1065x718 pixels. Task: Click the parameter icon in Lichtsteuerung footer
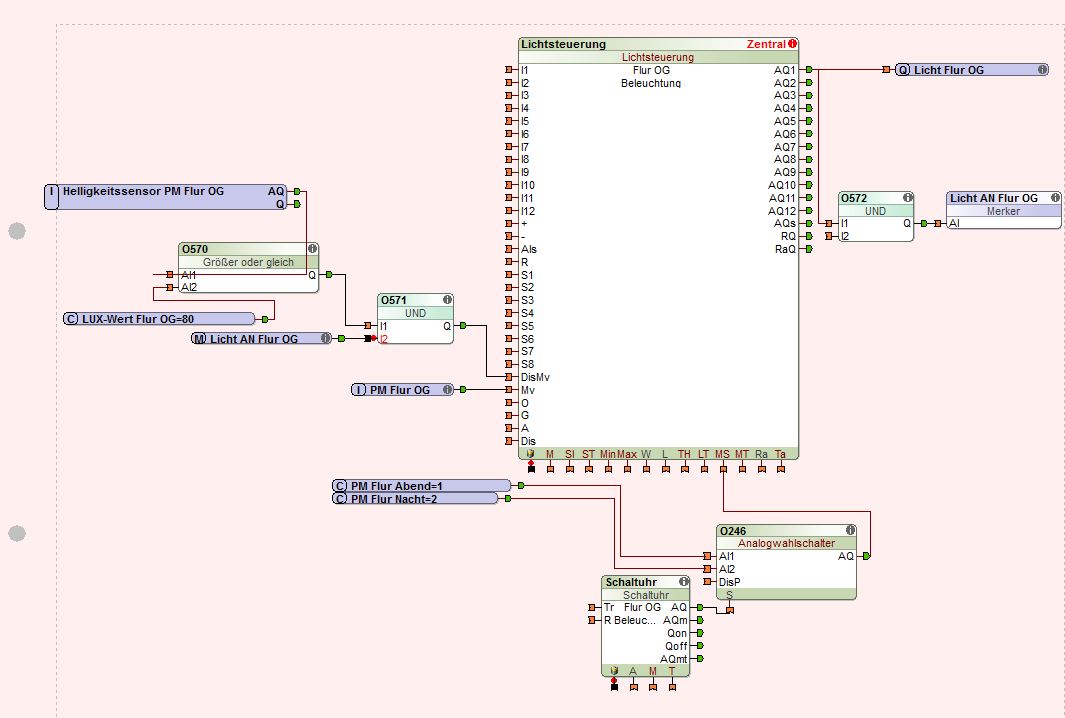(x=530, y=454)
